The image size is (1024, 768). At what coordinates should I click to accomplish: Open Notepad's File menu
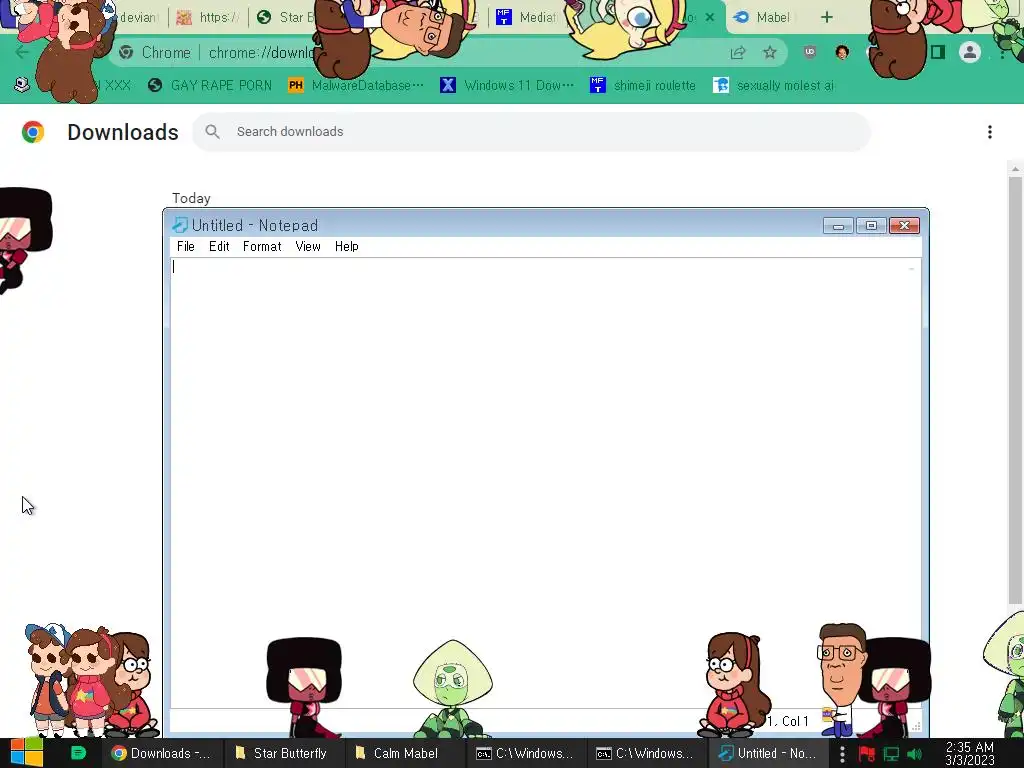pos(186,246)
